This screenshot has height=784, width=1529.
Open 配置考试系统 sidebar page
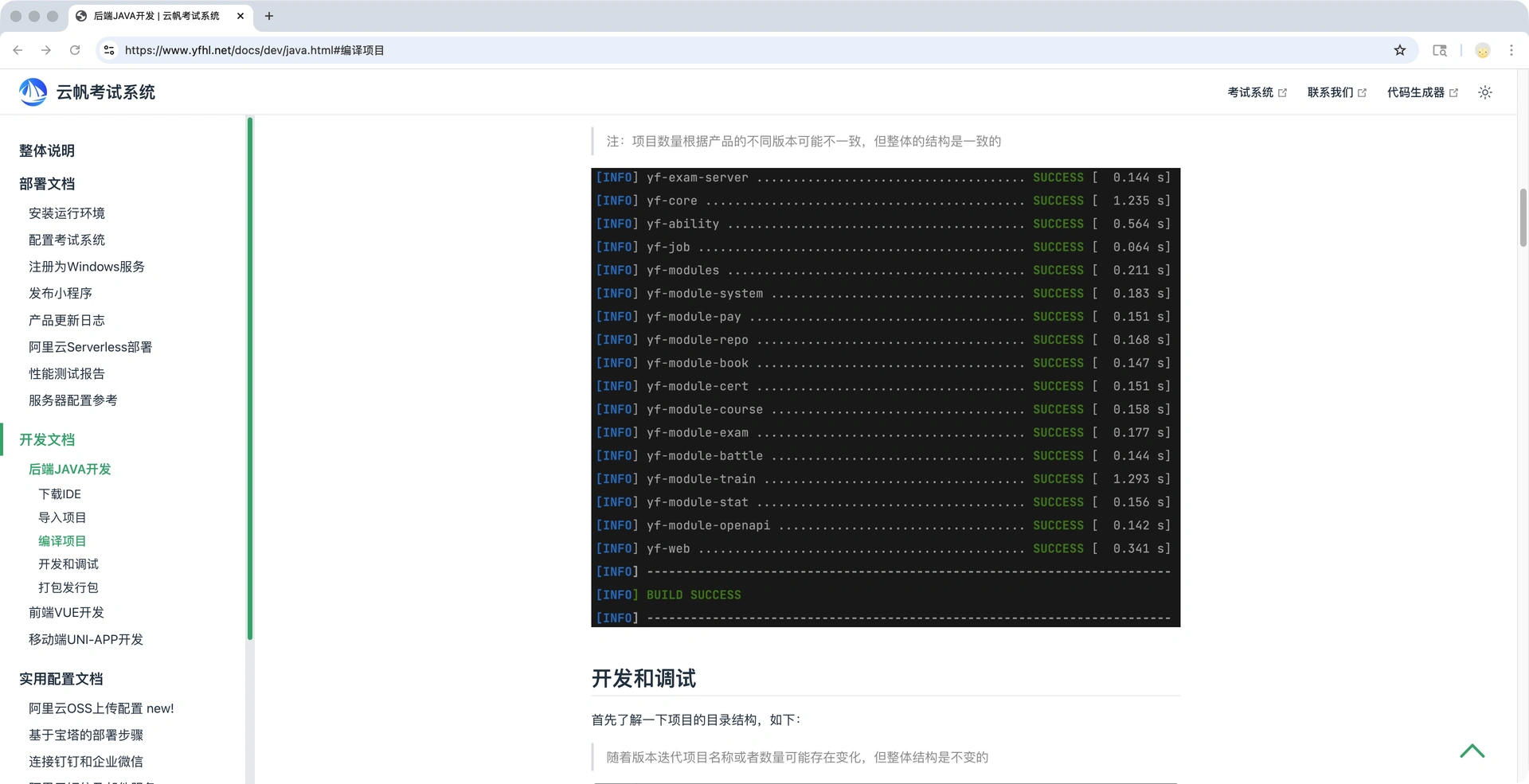[x=67, y=240]
